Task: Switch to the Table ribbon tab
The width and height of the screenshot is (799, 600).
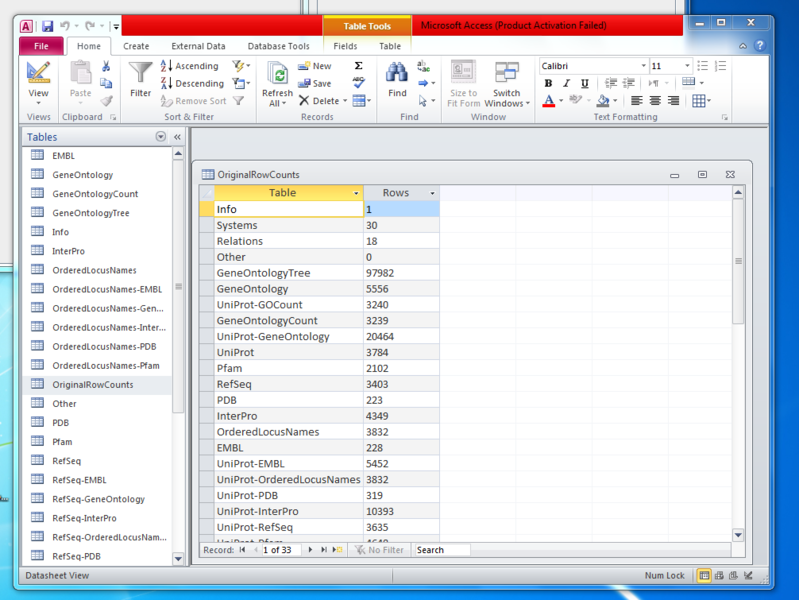Action: pyautogui.click(x=390, y=46)
